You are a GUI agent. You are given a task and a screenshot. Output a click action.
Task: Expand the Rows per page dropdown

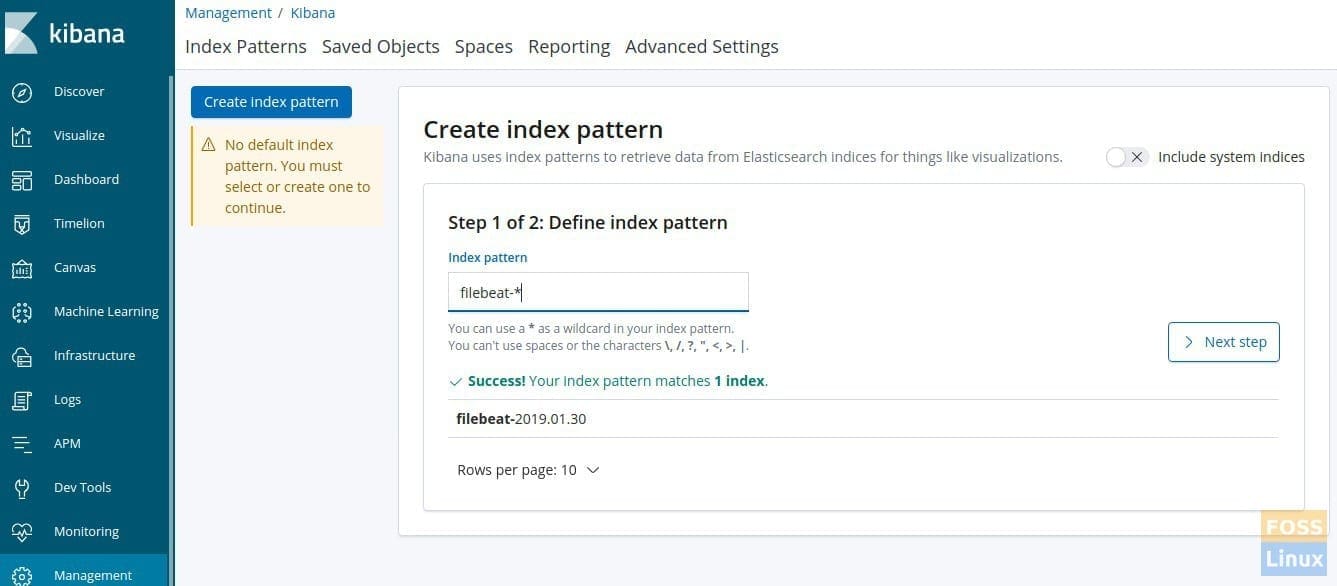point(528,470)
